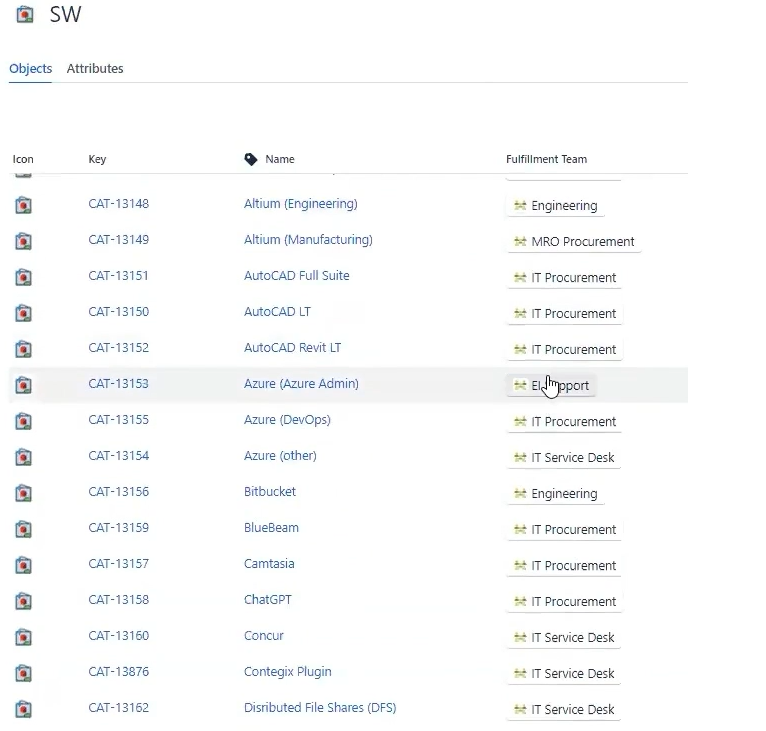Click IT Procurement tag for Azure (DevOps)
The width and height of the screenshot is (766, 731).
point(565,422)
